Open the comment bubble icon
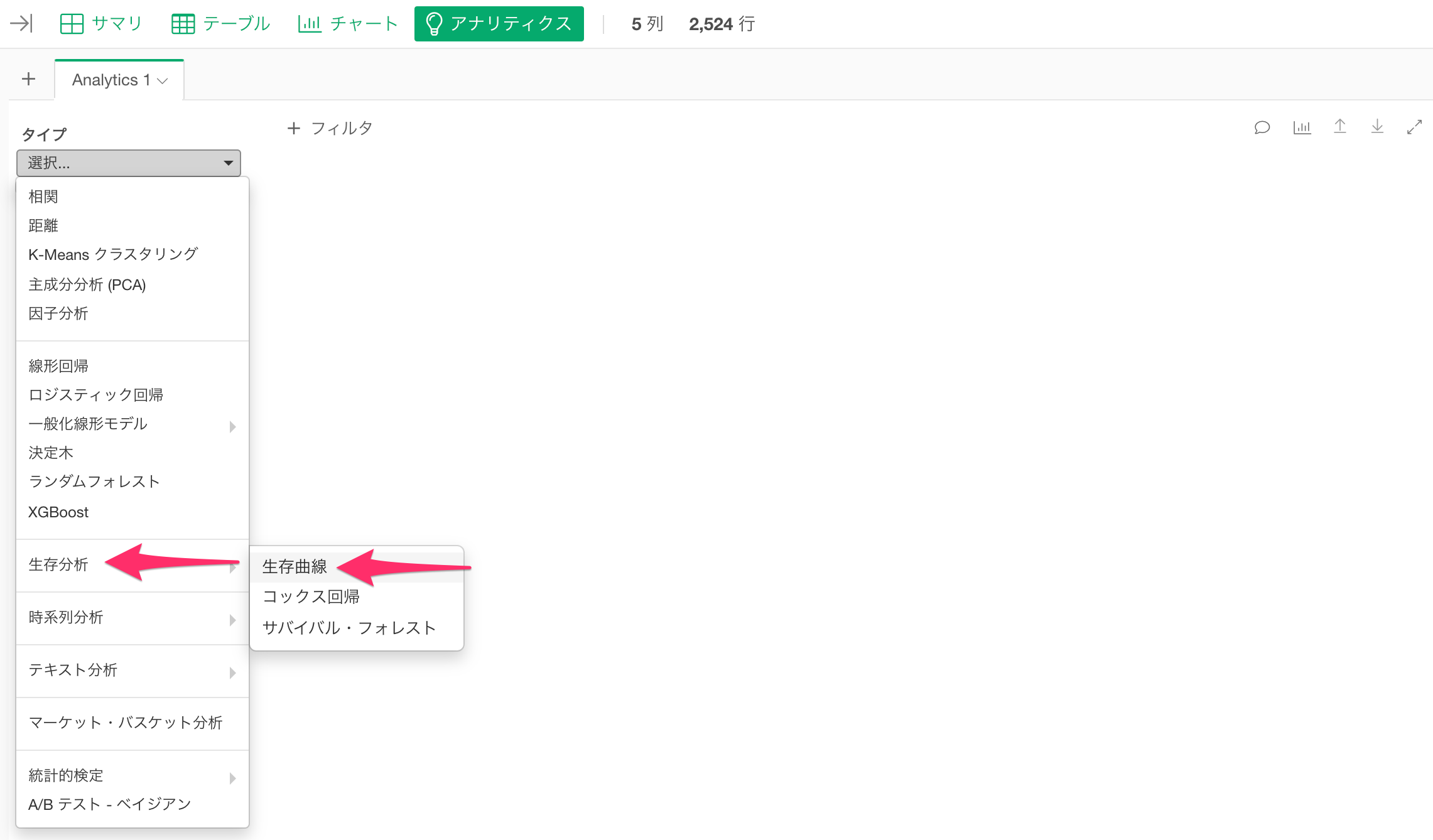 [1262, 127]
